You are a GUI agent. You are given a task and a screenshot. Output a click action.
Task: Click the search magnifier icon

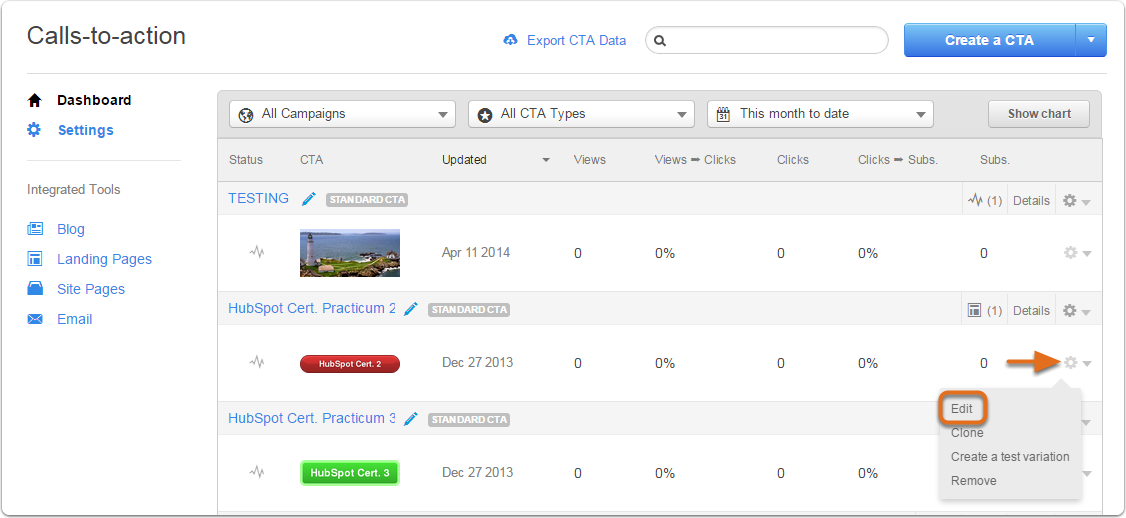(661, 41)
